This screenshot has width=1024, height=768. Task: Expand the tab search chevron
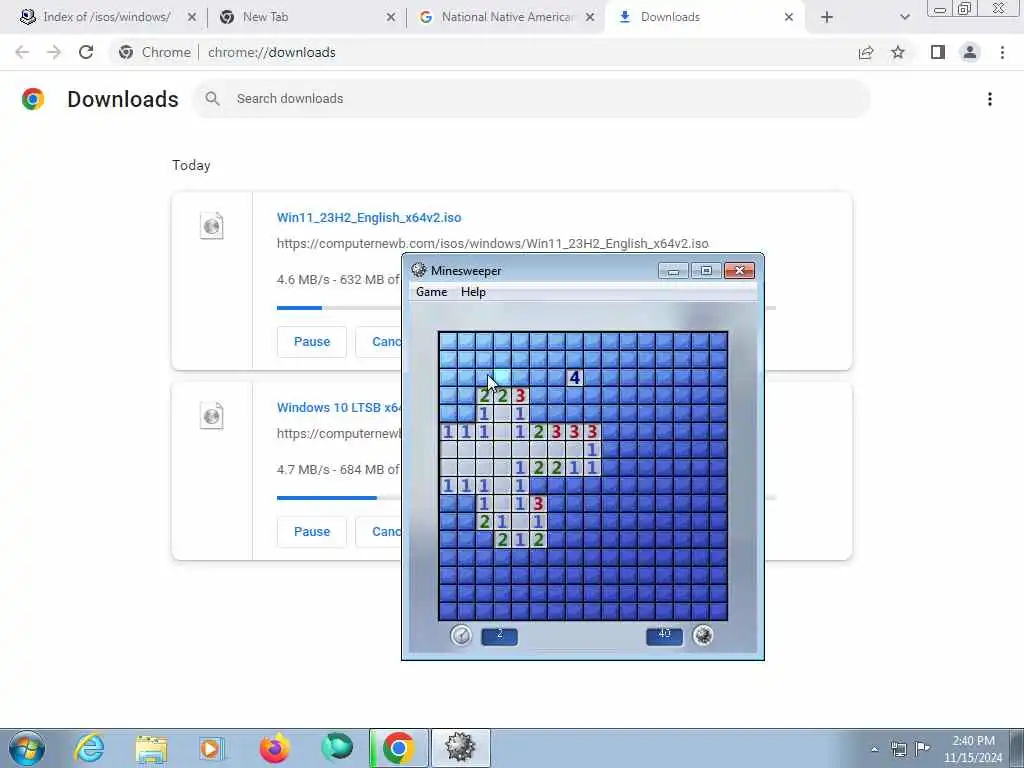click(904, 17)
